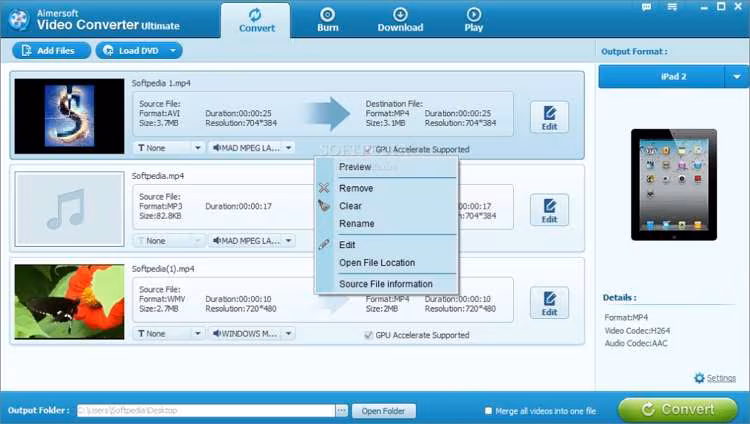Viewport: 750px width, 424px height.
Task: Click the Clear broom icon in context menu
Action: tap(324, 206)
